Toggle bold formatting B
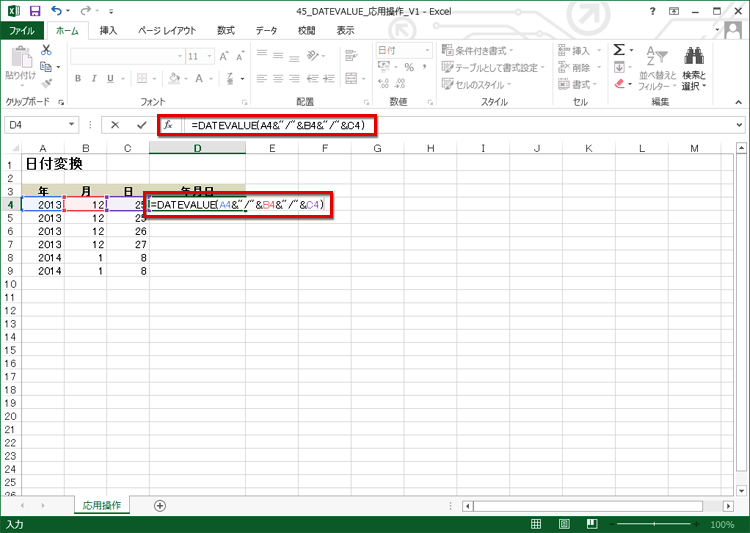The width and height of the screenshot is (750, 533). [78, 78]
